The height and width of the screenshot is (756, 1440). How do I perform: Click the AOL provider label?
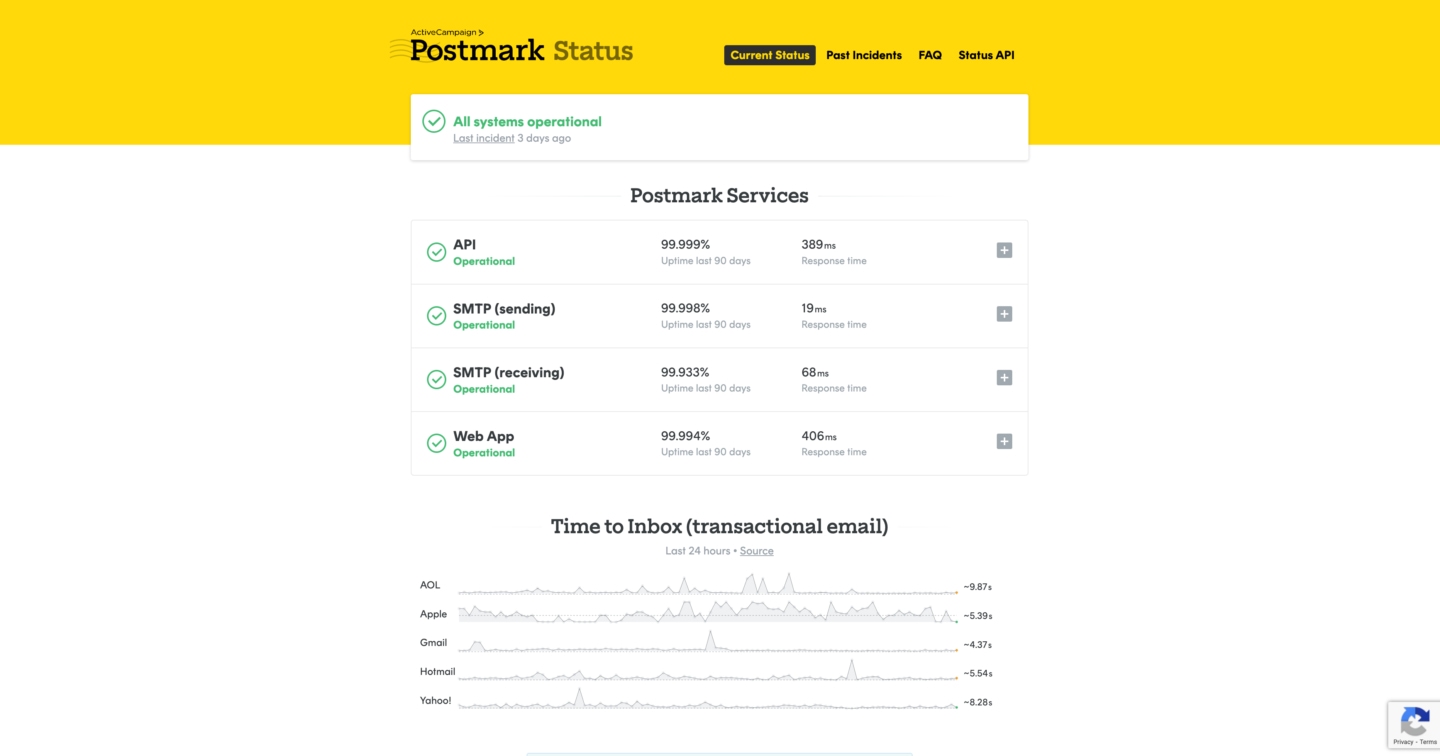tap(430, 585)
